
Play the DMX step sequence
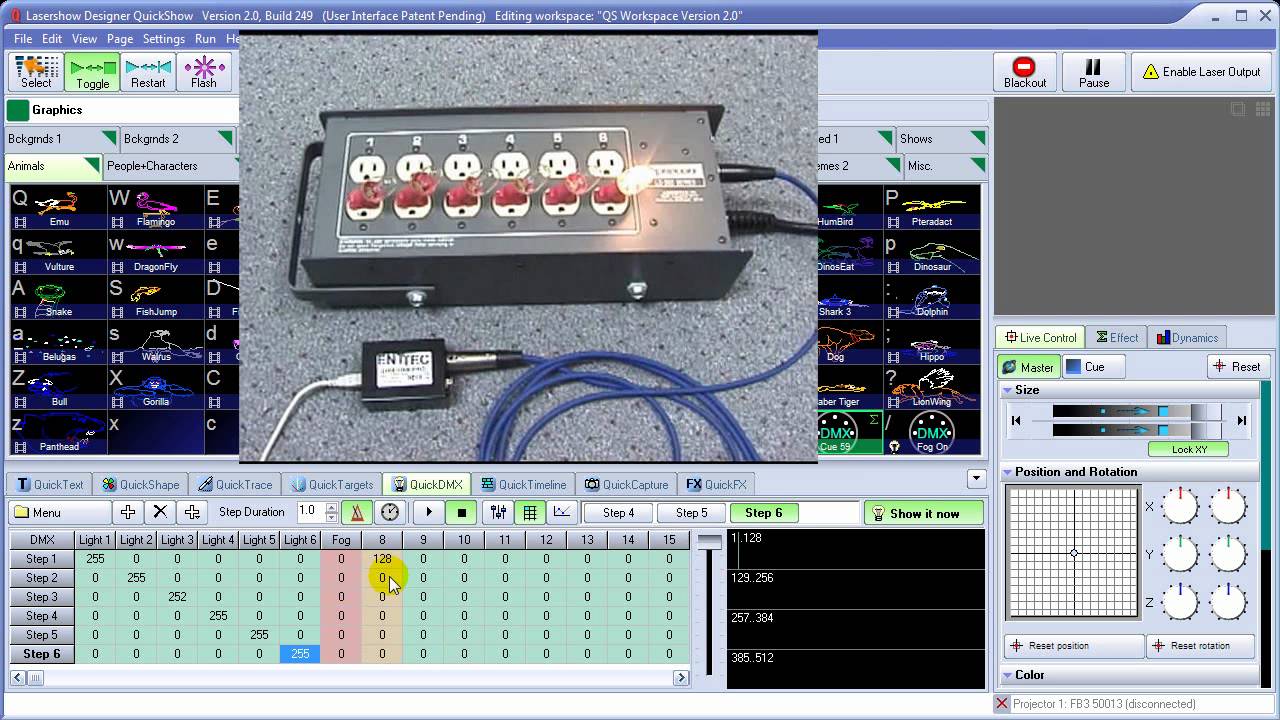coord(429,512)
